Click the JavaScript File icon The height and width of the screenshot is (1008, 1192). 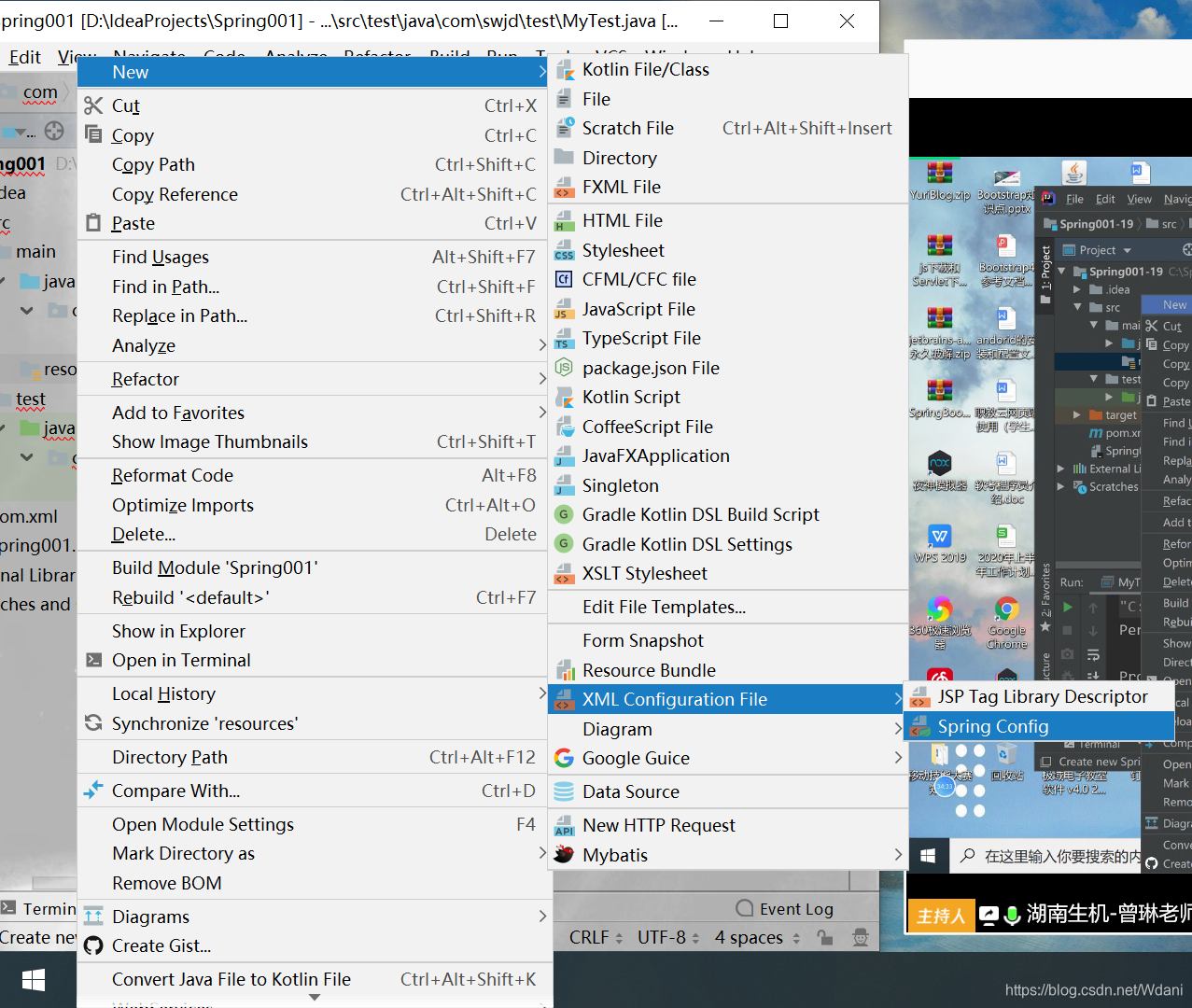click(x=564, y=310)
